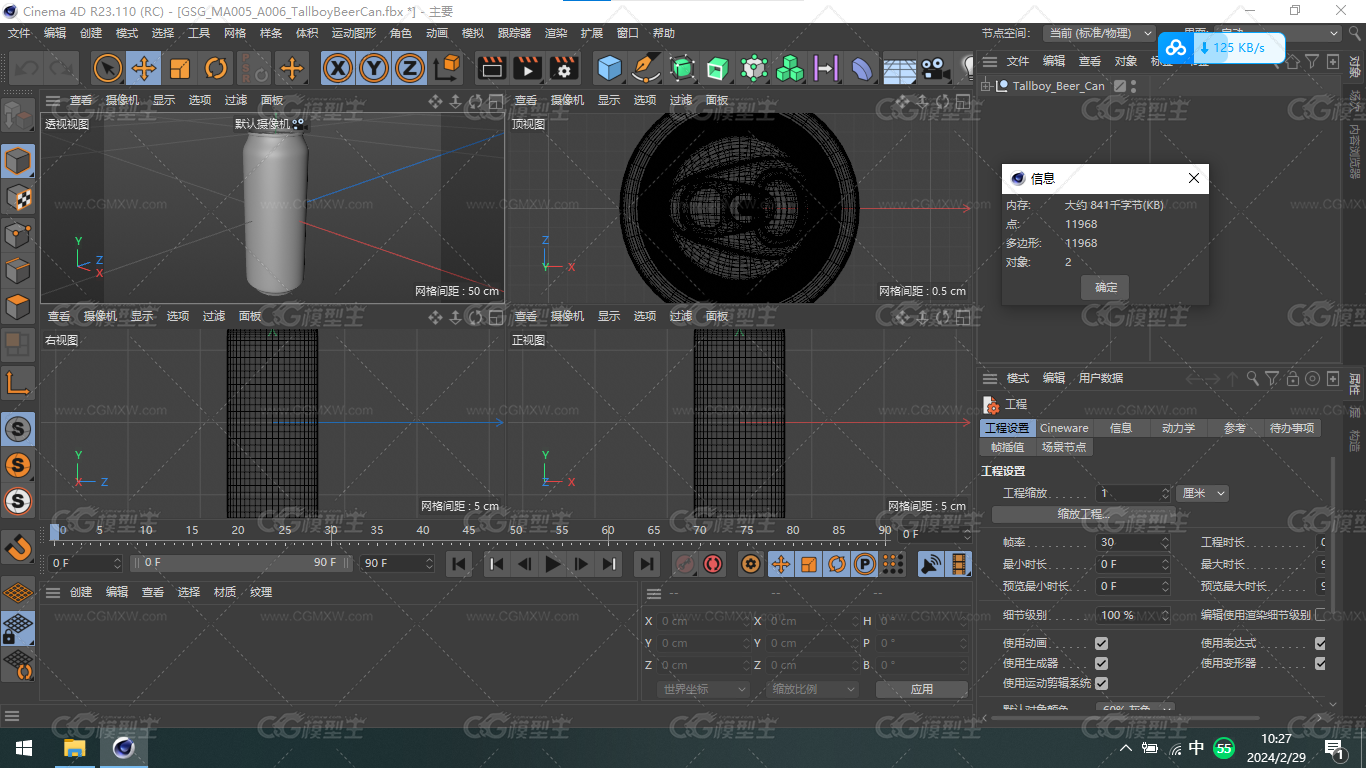Screen dimensions: 1366x768
Task: Toggle the 使用动画 checkbox
Action: (1101, 643)
